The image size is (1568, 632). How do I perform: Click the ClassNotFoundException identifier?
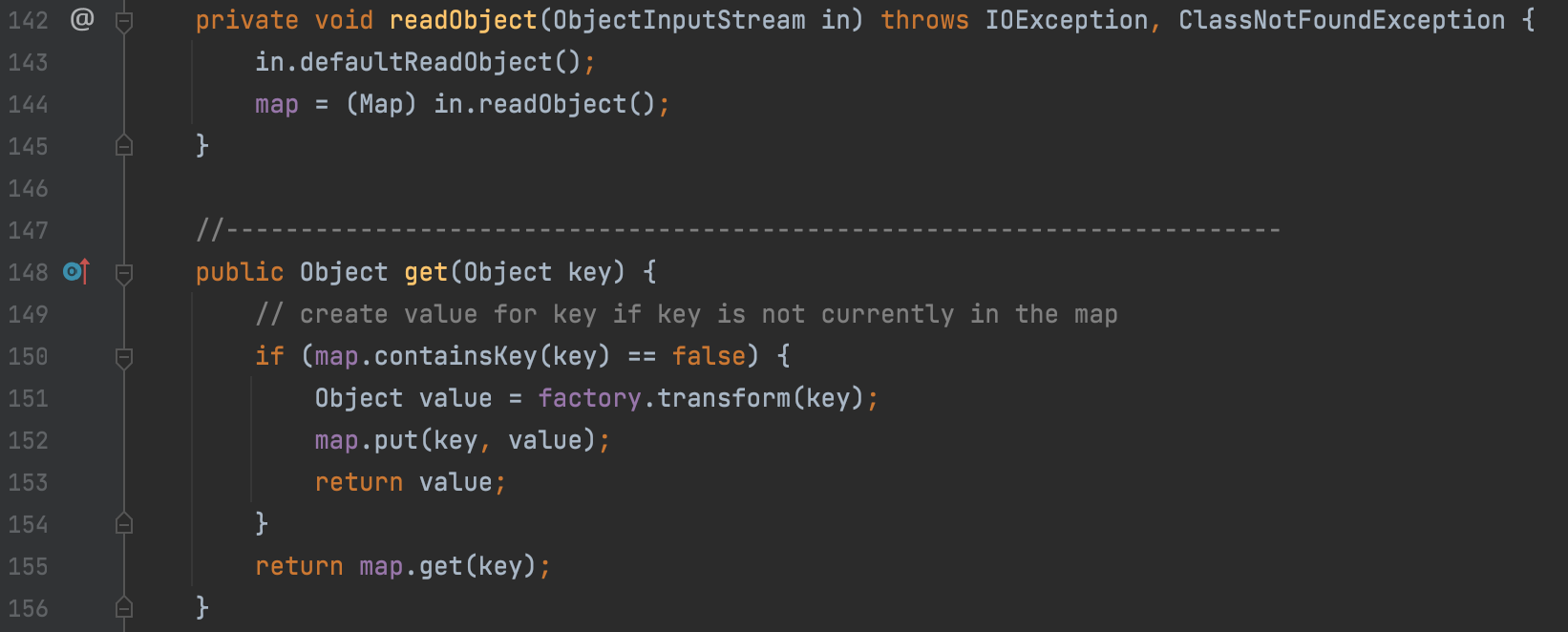click(x=1342, y=20)
